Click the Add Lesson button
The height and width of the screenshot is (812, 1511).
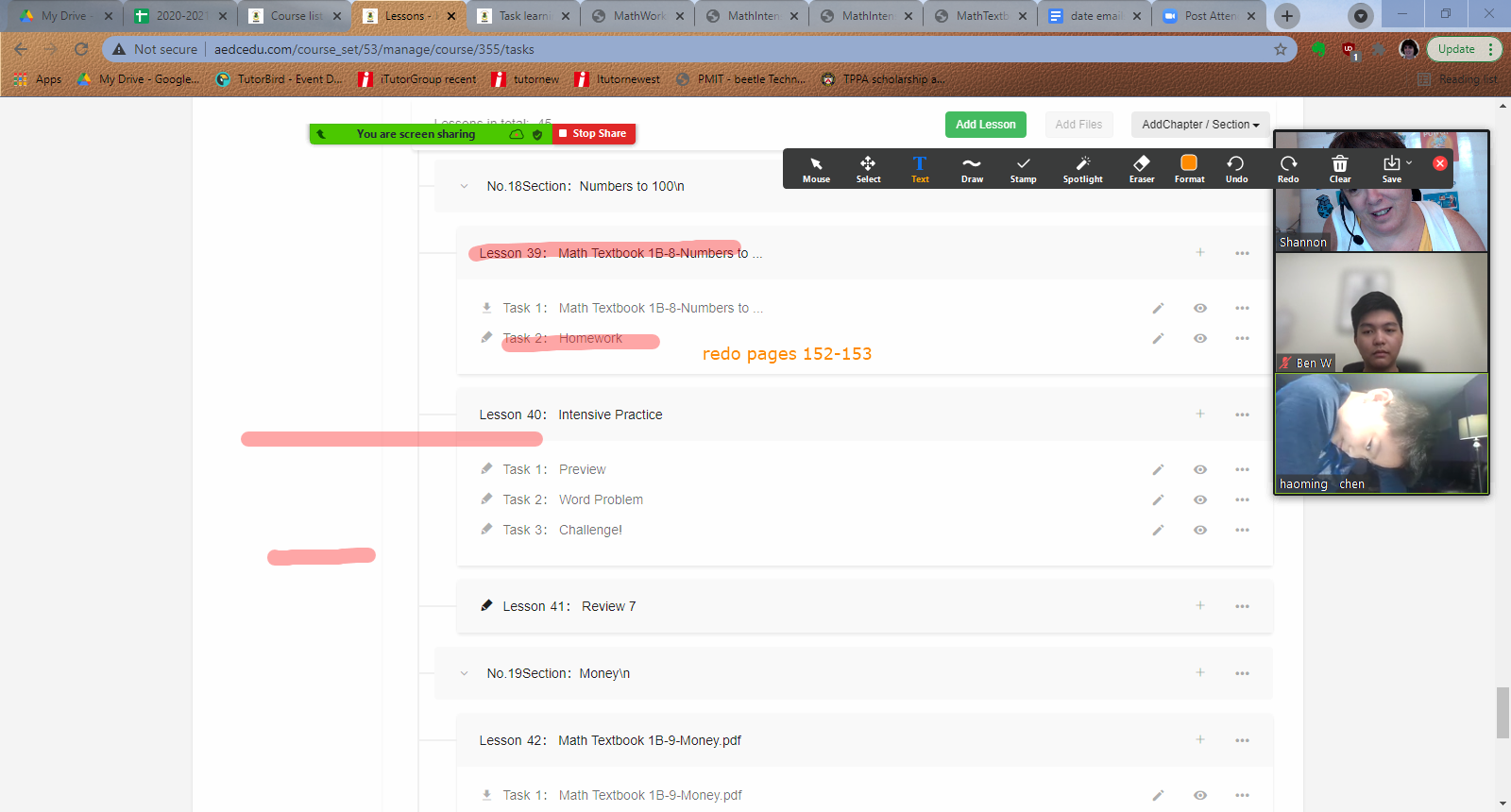coord(986,125)
